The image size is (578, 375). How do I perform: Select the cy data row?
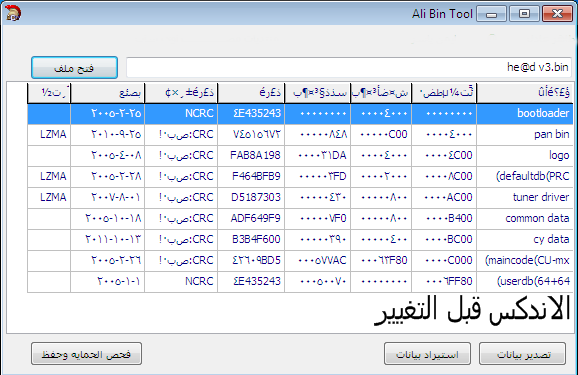(300, 239)
